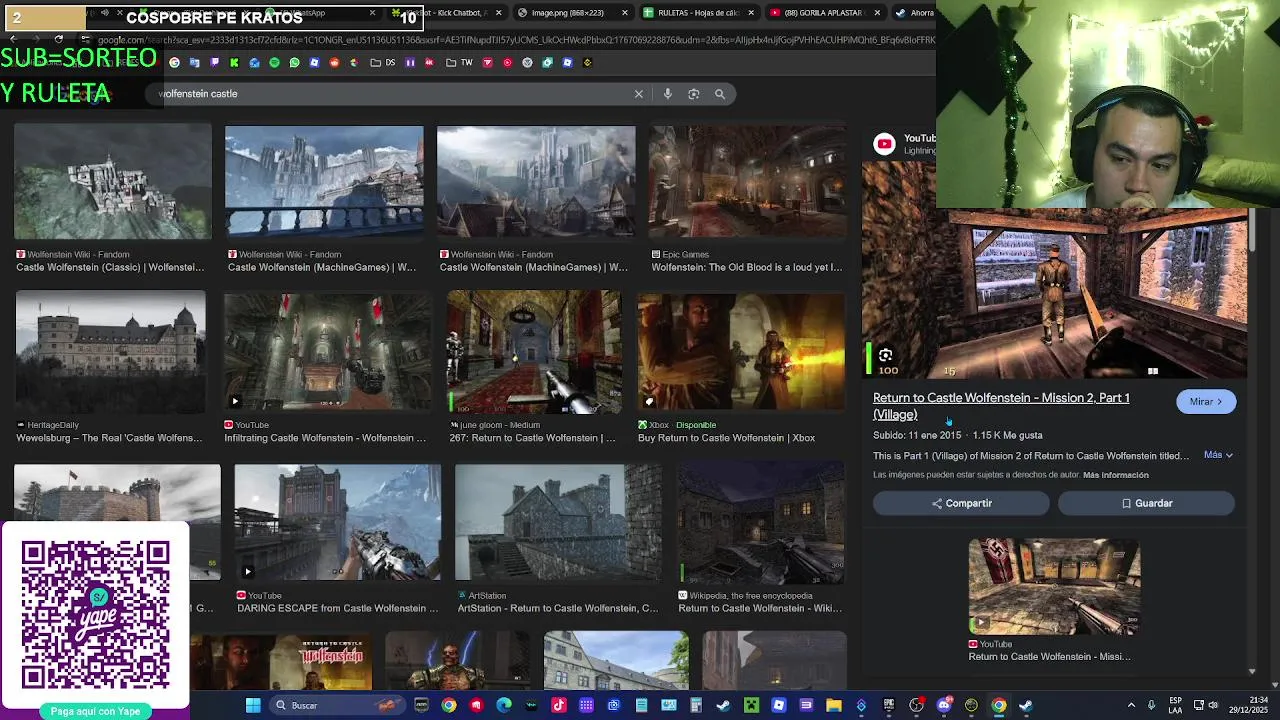Search by image with the Lens icon
Image resolution: width=1280 pixels, height=720 pixels.
pos(694,94)
